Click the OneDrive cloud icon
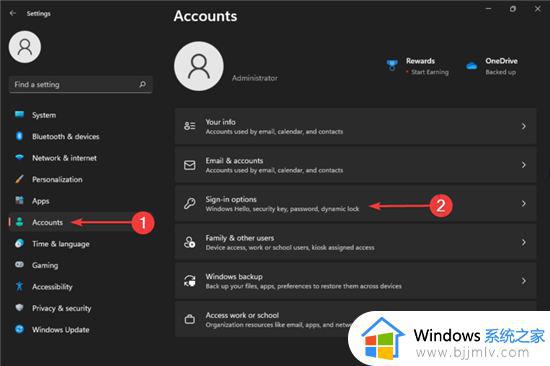The width and height of the screenshot is (550, 366). click(x=471, y=66)
